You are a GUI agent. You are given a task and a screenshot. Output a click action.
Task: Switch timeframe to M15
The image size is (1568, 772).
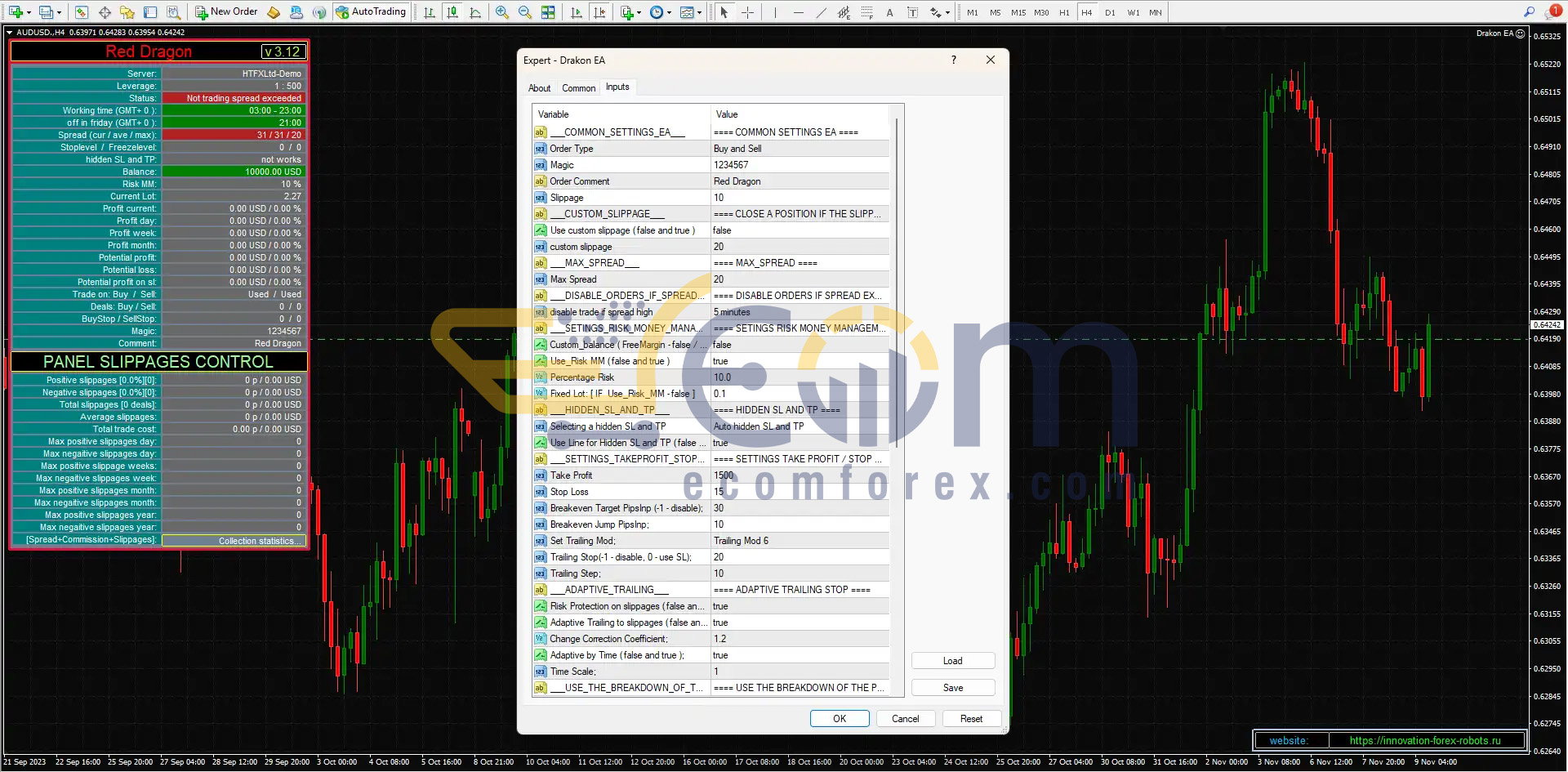coord(1018,12)
